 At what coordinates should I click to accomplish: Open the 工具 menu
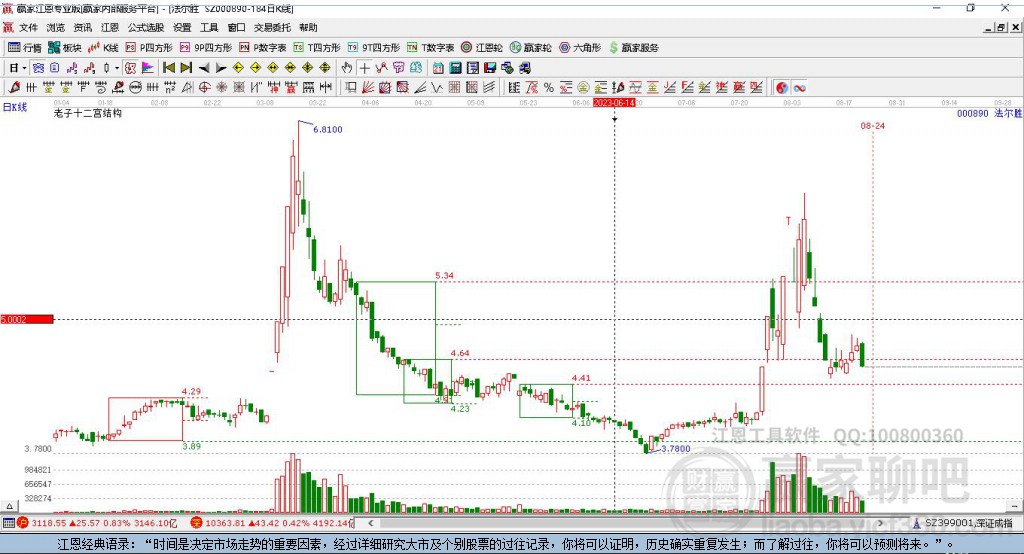(x=209, y=27)
